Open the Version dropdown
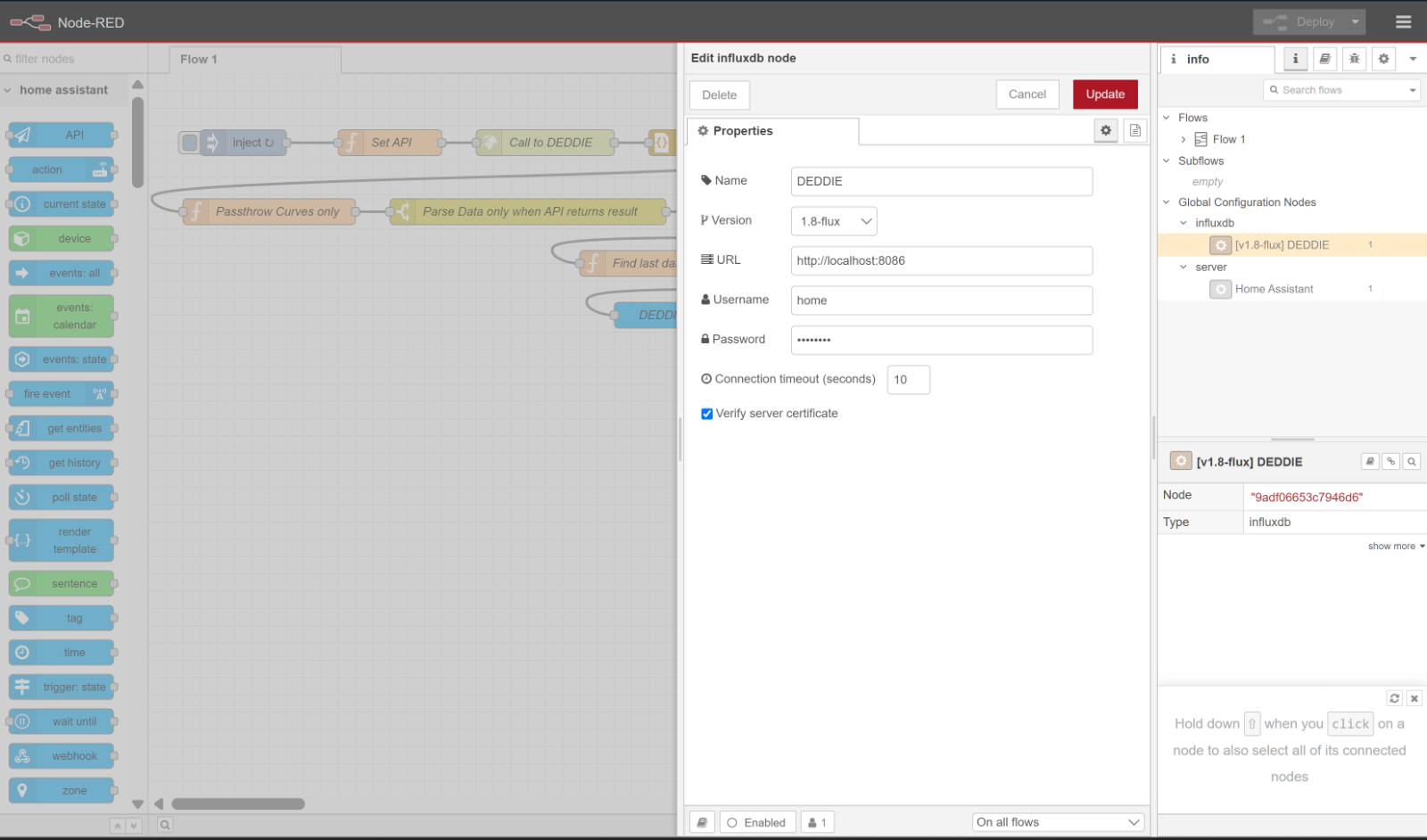 834,221
